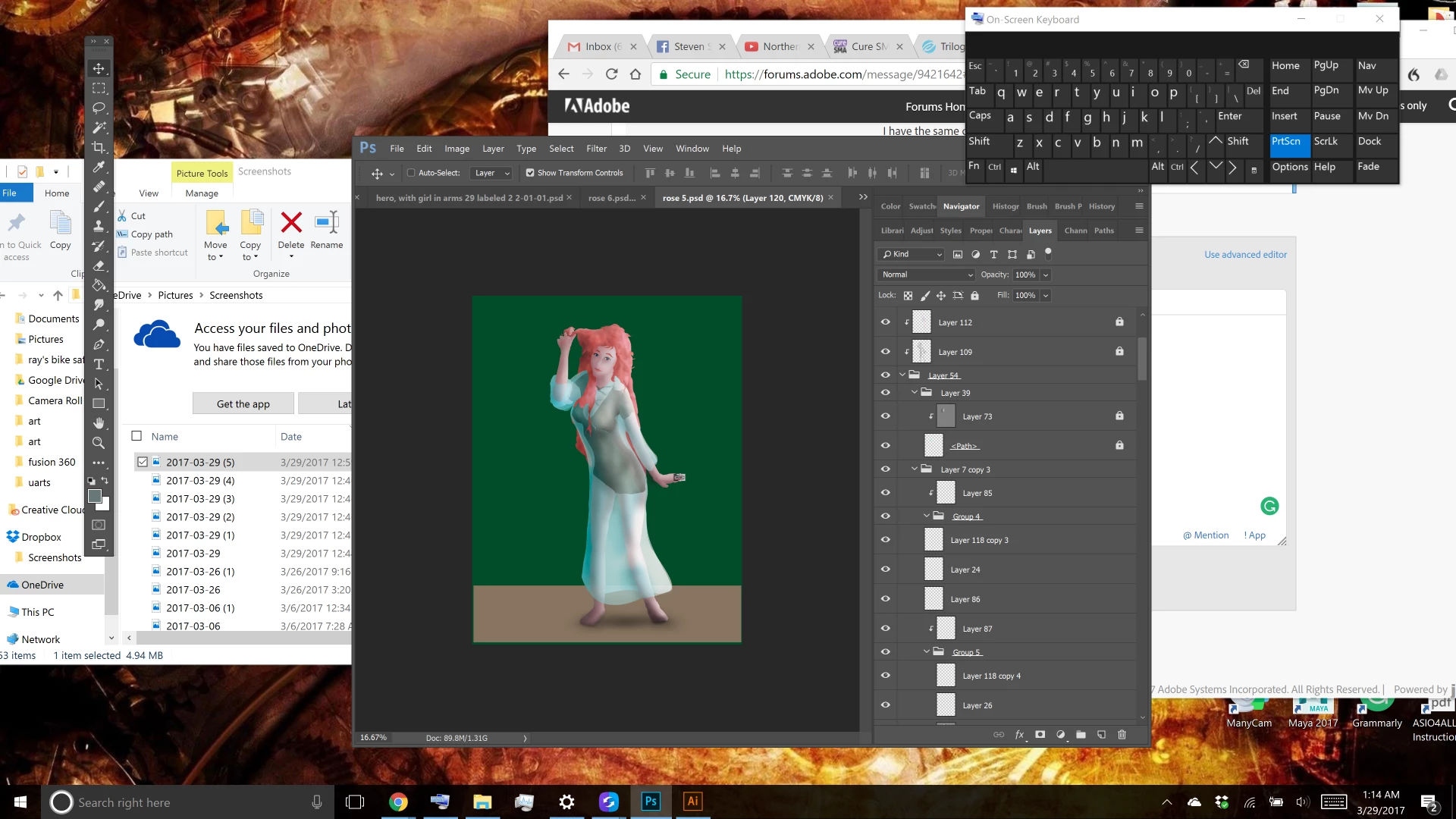
Task: Select the Crop tool
Action: 99,148
